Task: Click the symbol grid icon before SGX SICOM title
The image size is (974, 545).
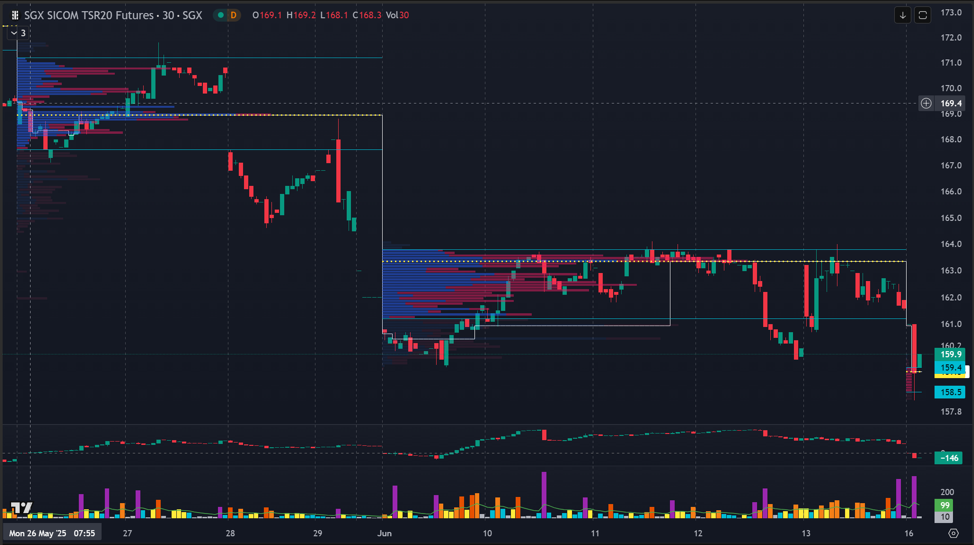Action: tap(15, 15)
